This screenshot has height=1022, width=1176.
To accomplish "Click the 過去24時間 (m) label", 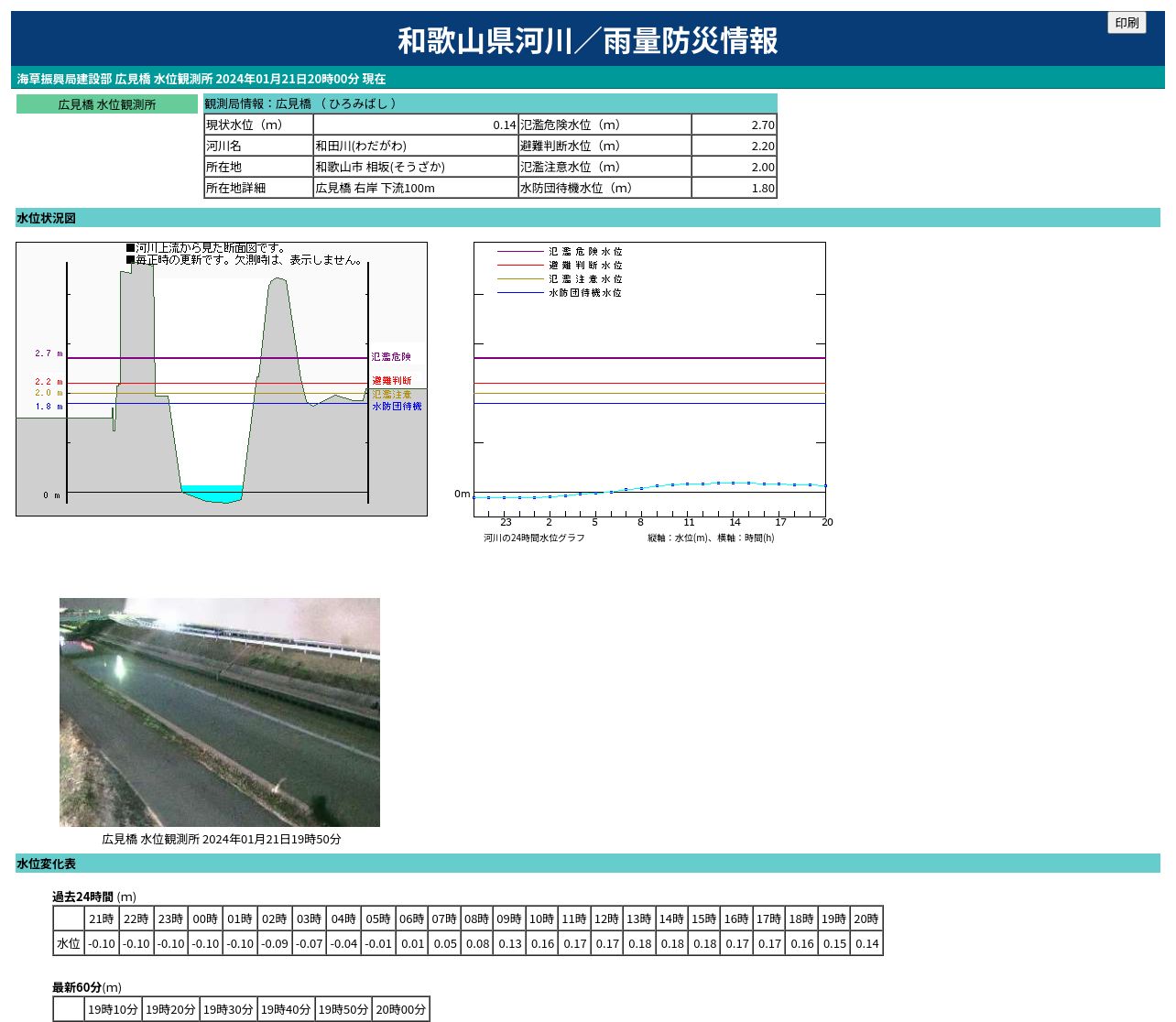I will coord(93,897).
